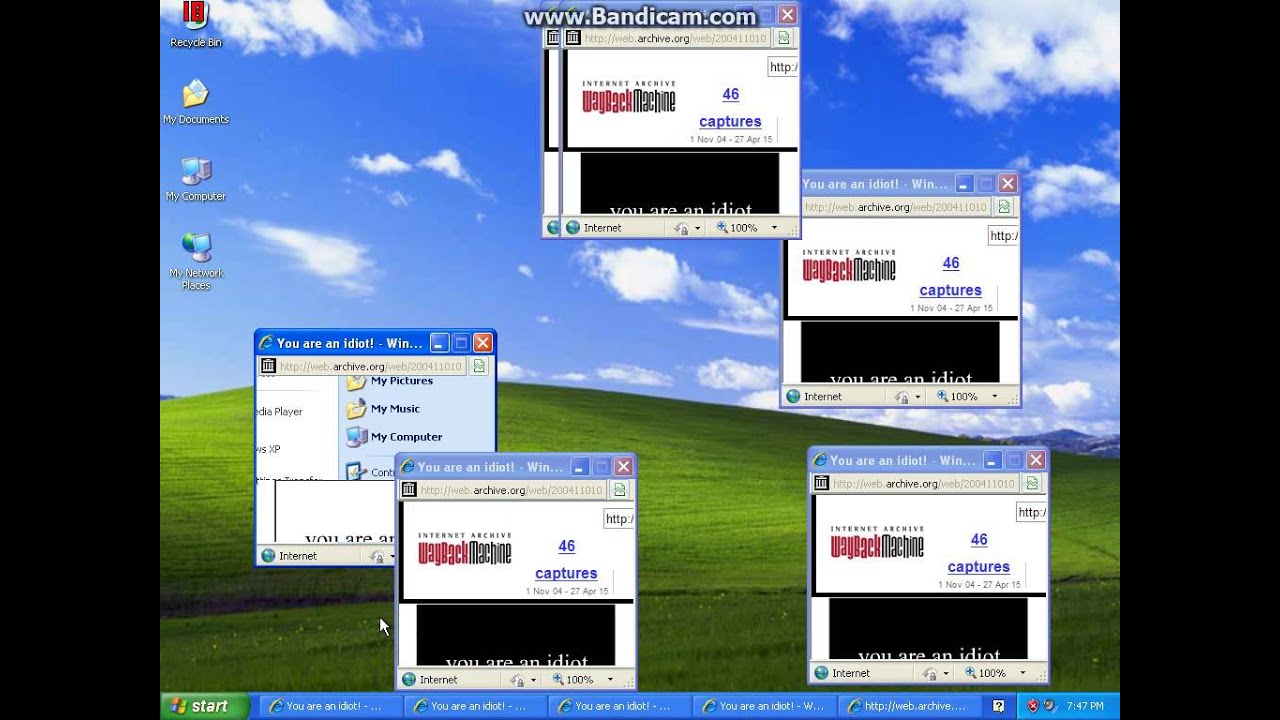Switch to the taskbar button ending in 'W...'
Screen dimensions: 1280x720
tap(763, 706)
